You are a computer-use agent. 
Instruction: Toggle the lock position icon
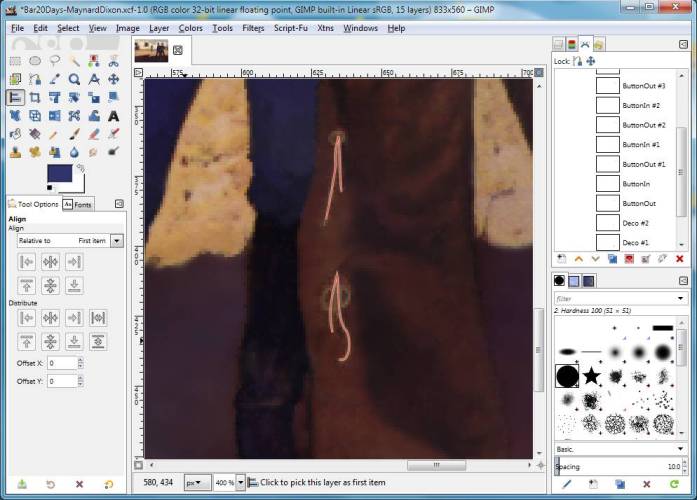[590, 61]
